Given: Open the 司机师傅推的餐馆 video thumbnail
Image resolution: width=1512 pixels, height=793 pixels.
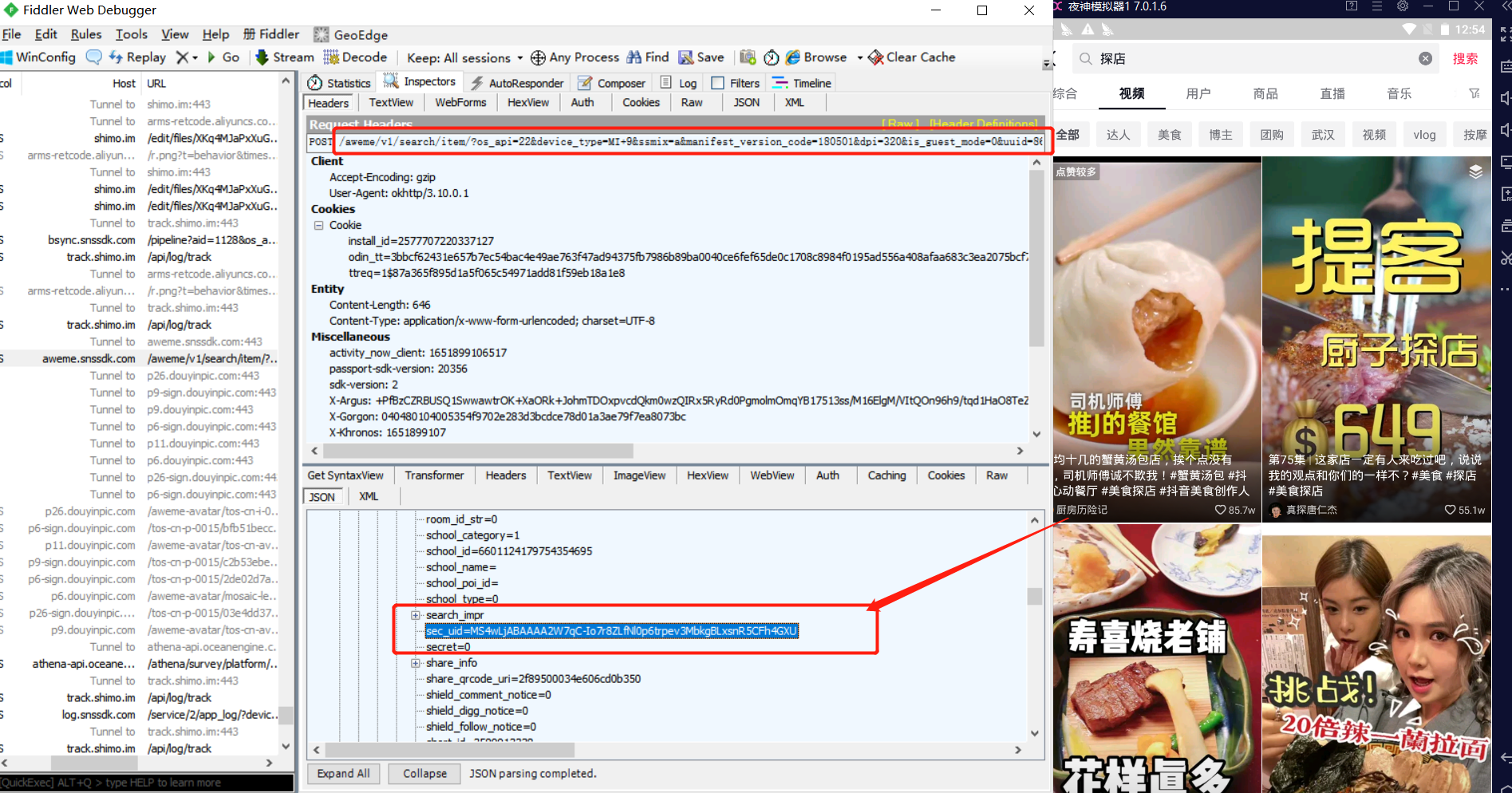Looking at the screenshot, I should point(1157,339).
